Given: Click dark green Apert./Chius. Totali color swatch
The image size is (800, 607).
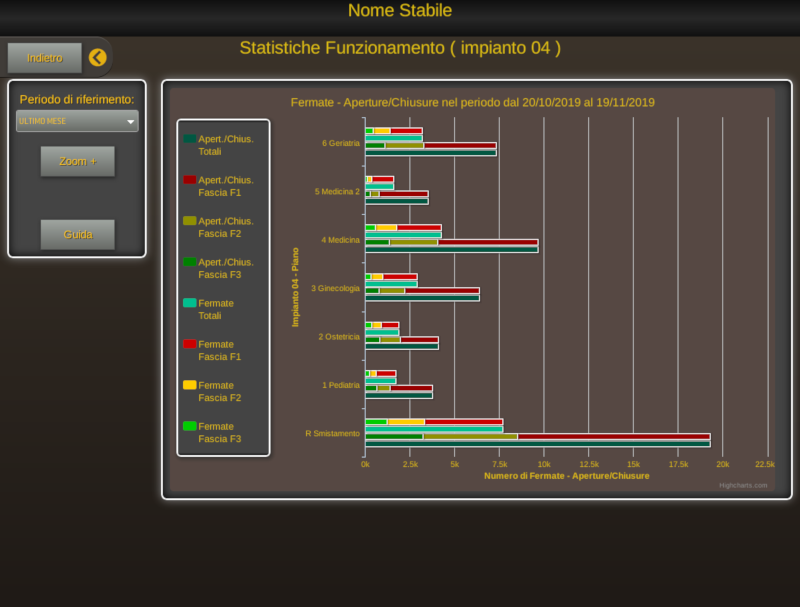Looking at the screenshot, I should coord(190,139).
